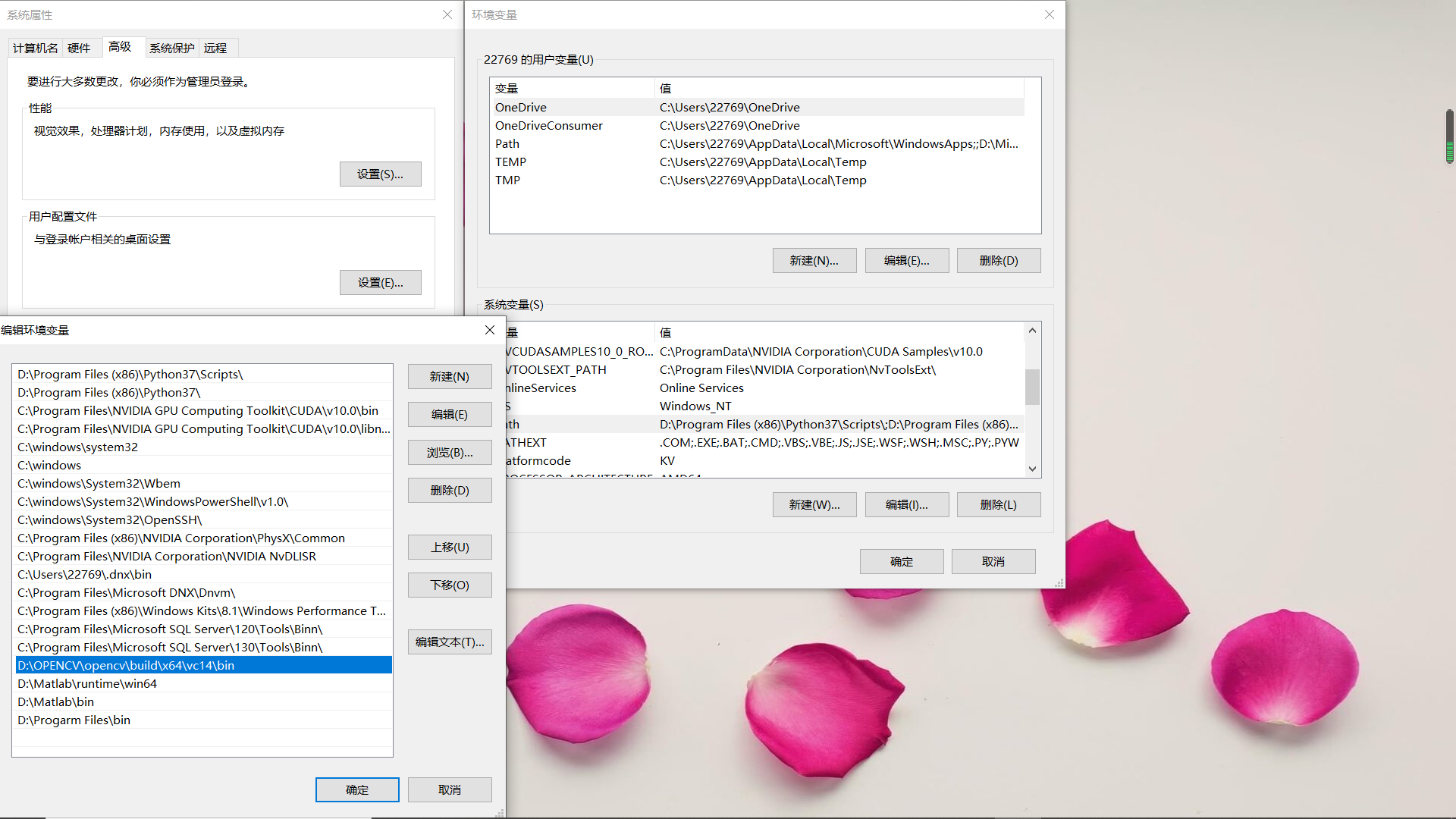This screenshot has height=819, width=1456.
Task: Close the 环境变量 window
Action: (x=1050, y=14)
